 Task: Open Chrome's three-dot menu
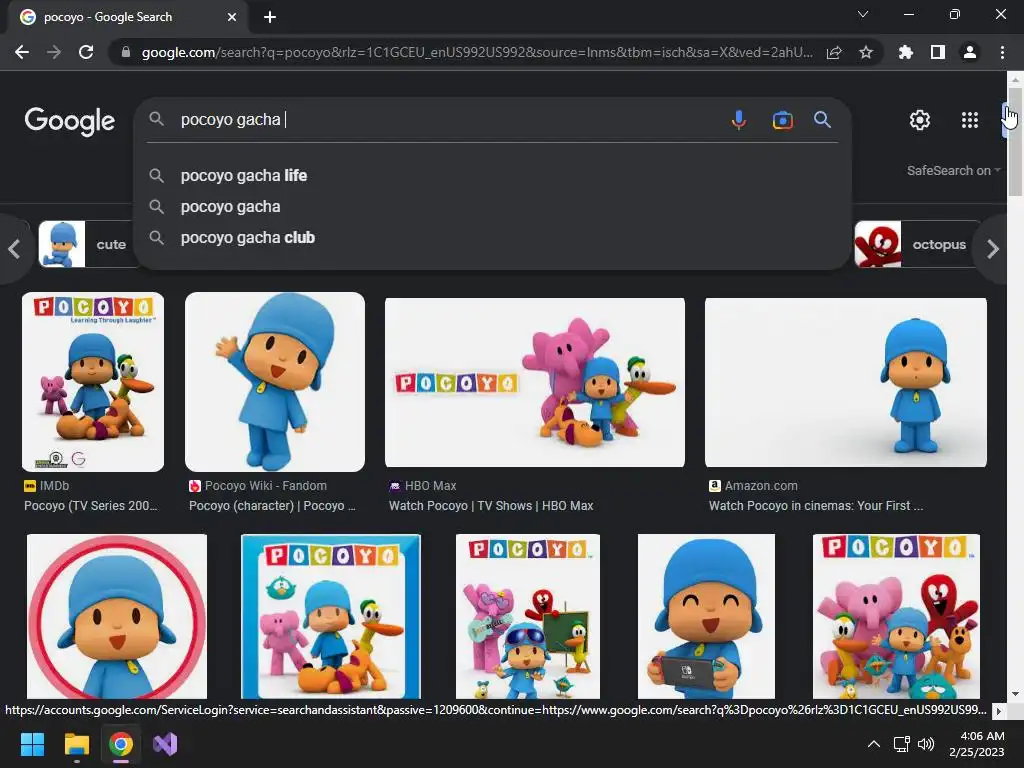tap(1002, 52)
